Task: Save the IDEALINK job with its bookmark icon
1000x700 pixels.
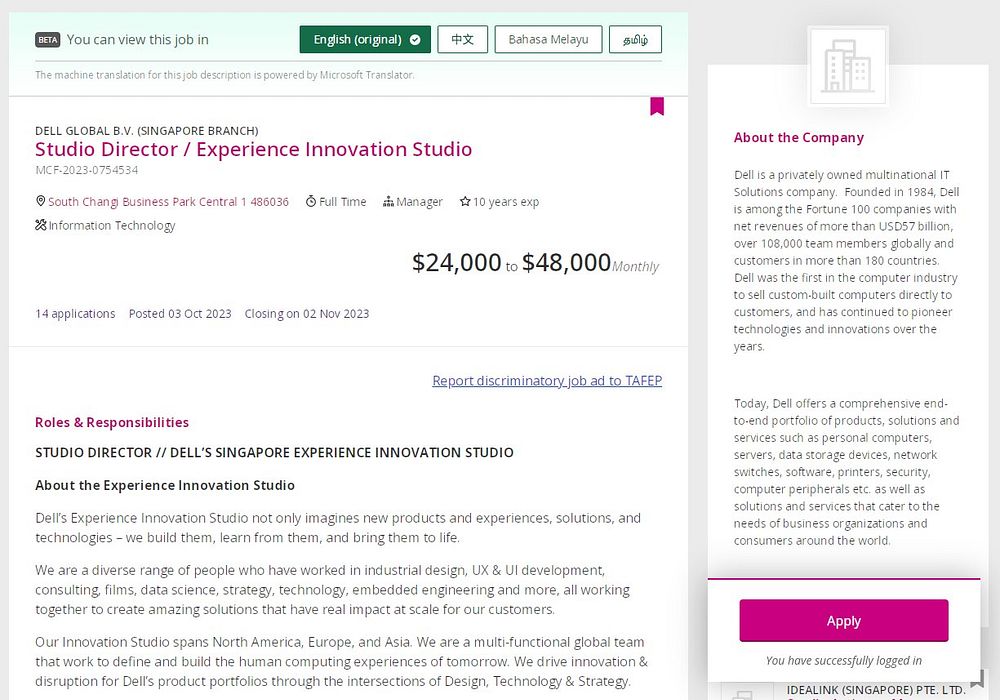Action: point(977,682)
